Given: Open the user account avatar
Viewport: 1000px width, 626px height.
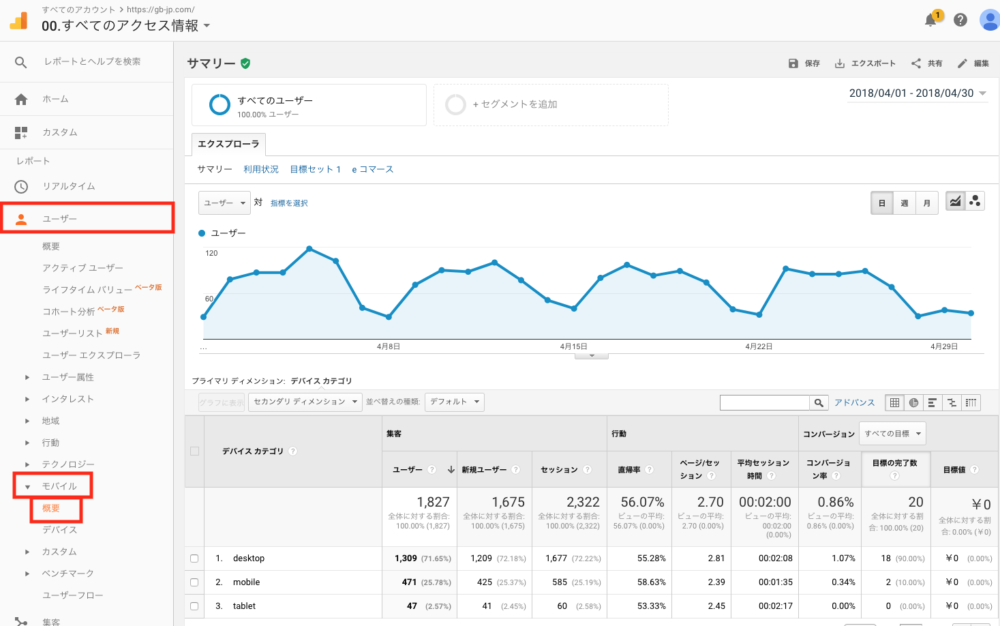Looking at the screenshot, I should (987, 20).
